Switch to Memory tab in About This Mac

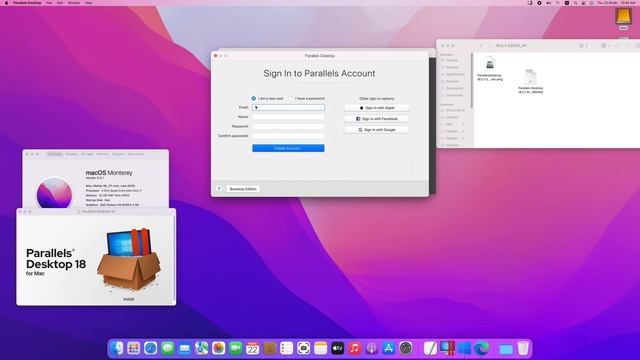(x=102, y=154)
